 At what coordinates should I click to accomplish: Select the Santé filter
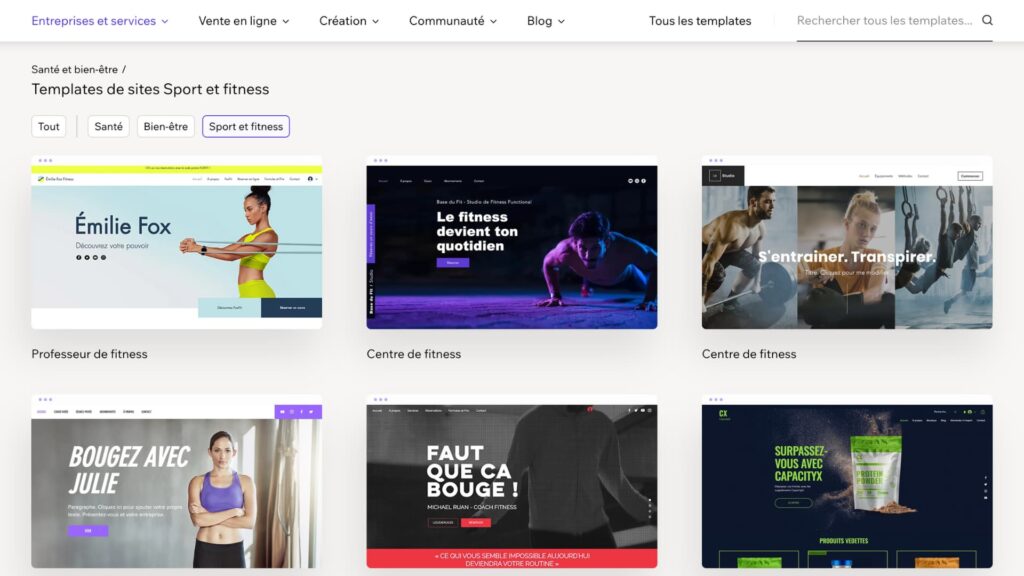[108, 126]
